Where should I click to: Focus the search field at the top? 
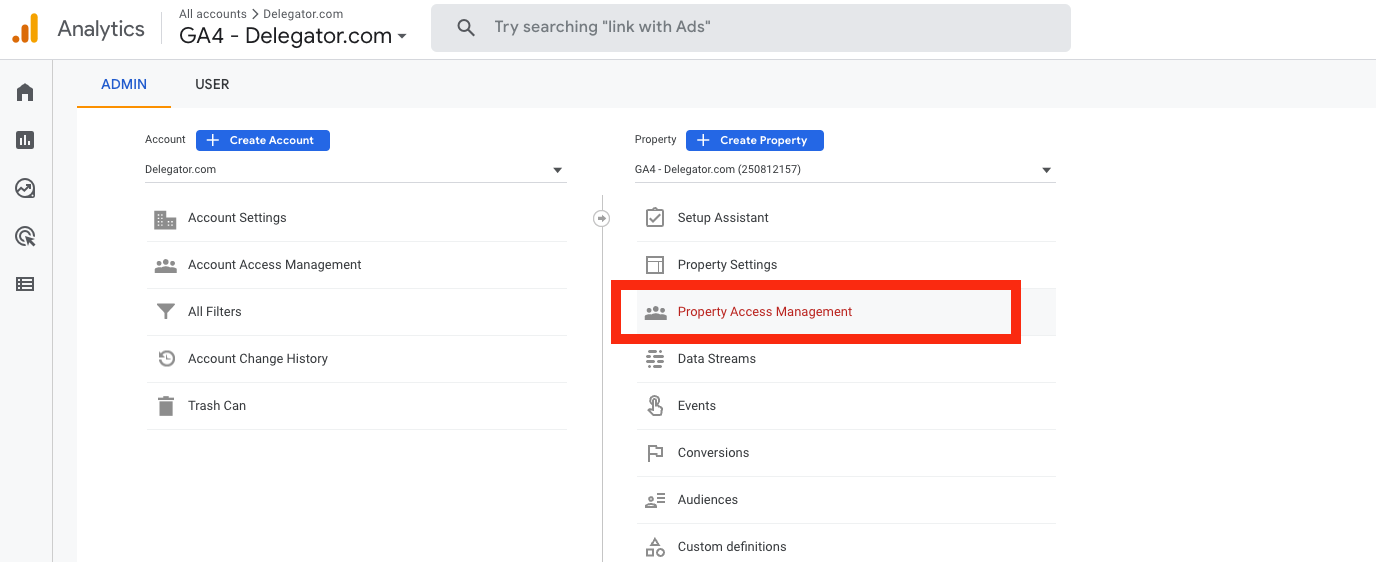pos(751,28)
